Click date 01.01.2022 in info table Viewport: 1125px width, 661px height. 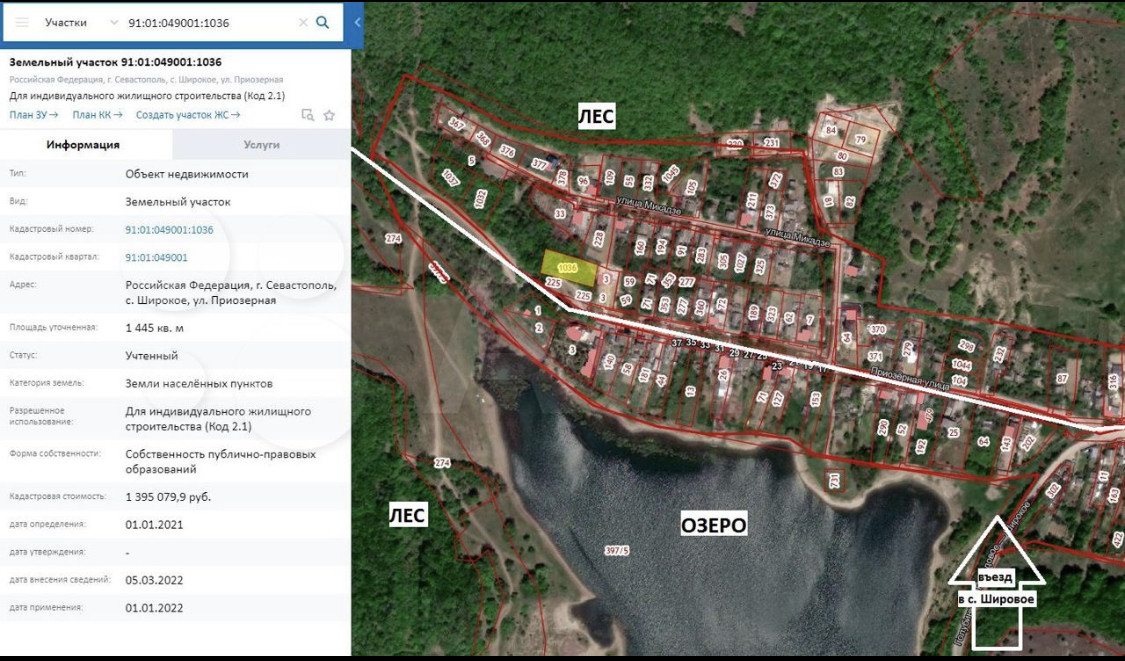coord(154,608)
